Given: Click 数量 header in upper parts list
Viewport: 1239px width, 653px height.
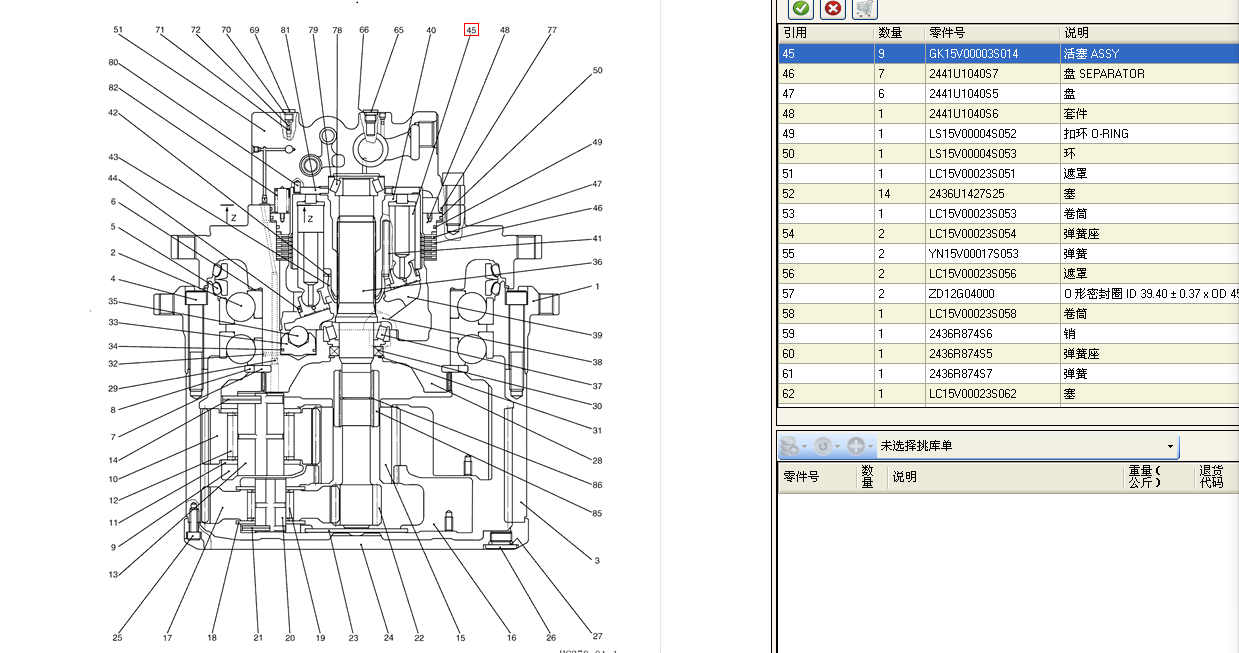Looking at the screenshot, I should point(899,34).
